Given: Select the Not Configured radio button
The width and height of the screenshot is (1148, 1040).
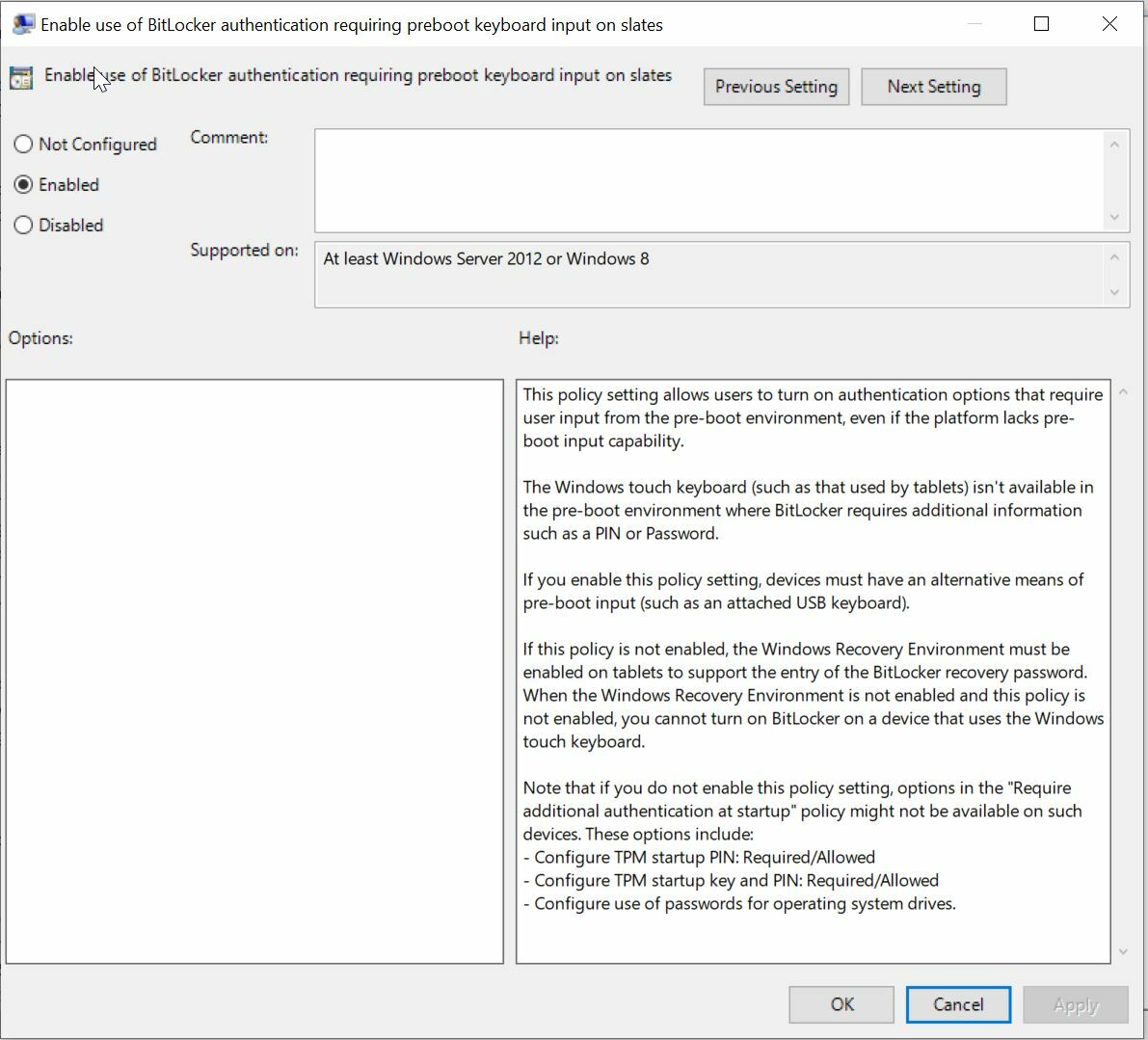Looking at the screenshot, I should 23,145.
